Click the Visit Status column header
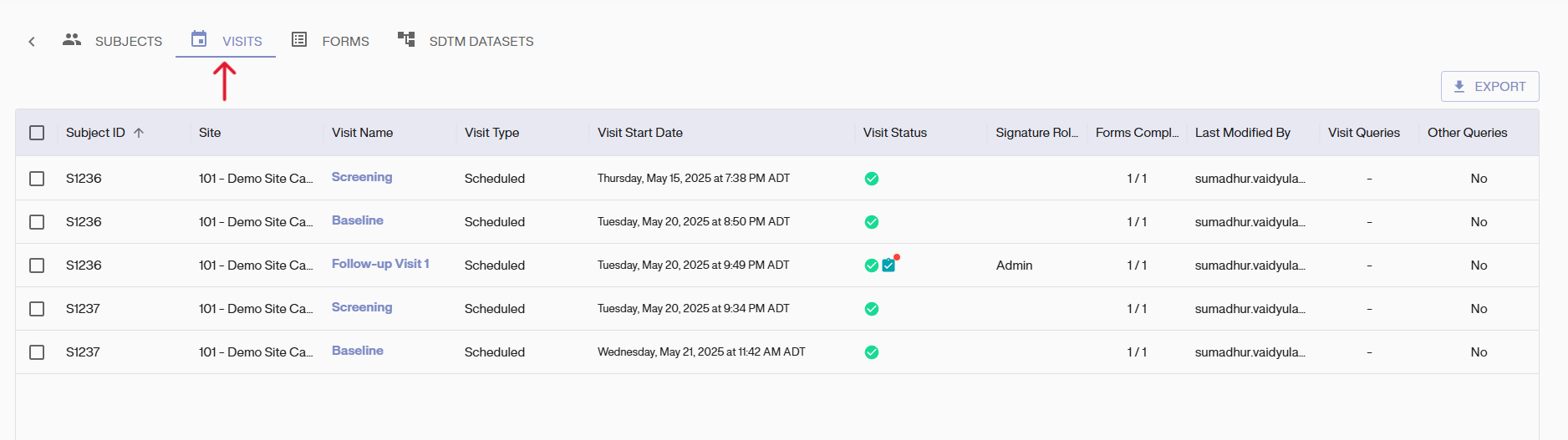This screenshot has height=440, width=1568. click(895, 133)
